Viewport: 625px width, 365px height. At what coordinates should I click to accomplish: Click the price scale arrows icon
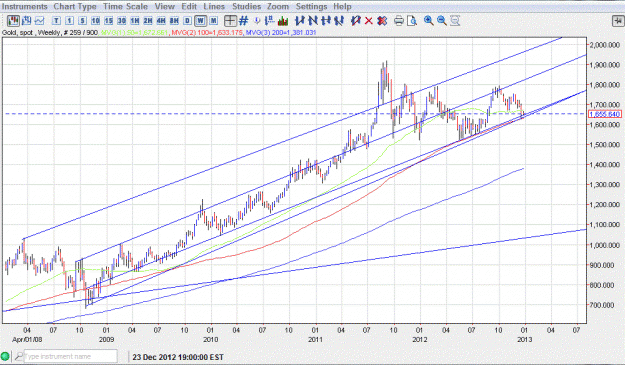(x=269, y=21)
